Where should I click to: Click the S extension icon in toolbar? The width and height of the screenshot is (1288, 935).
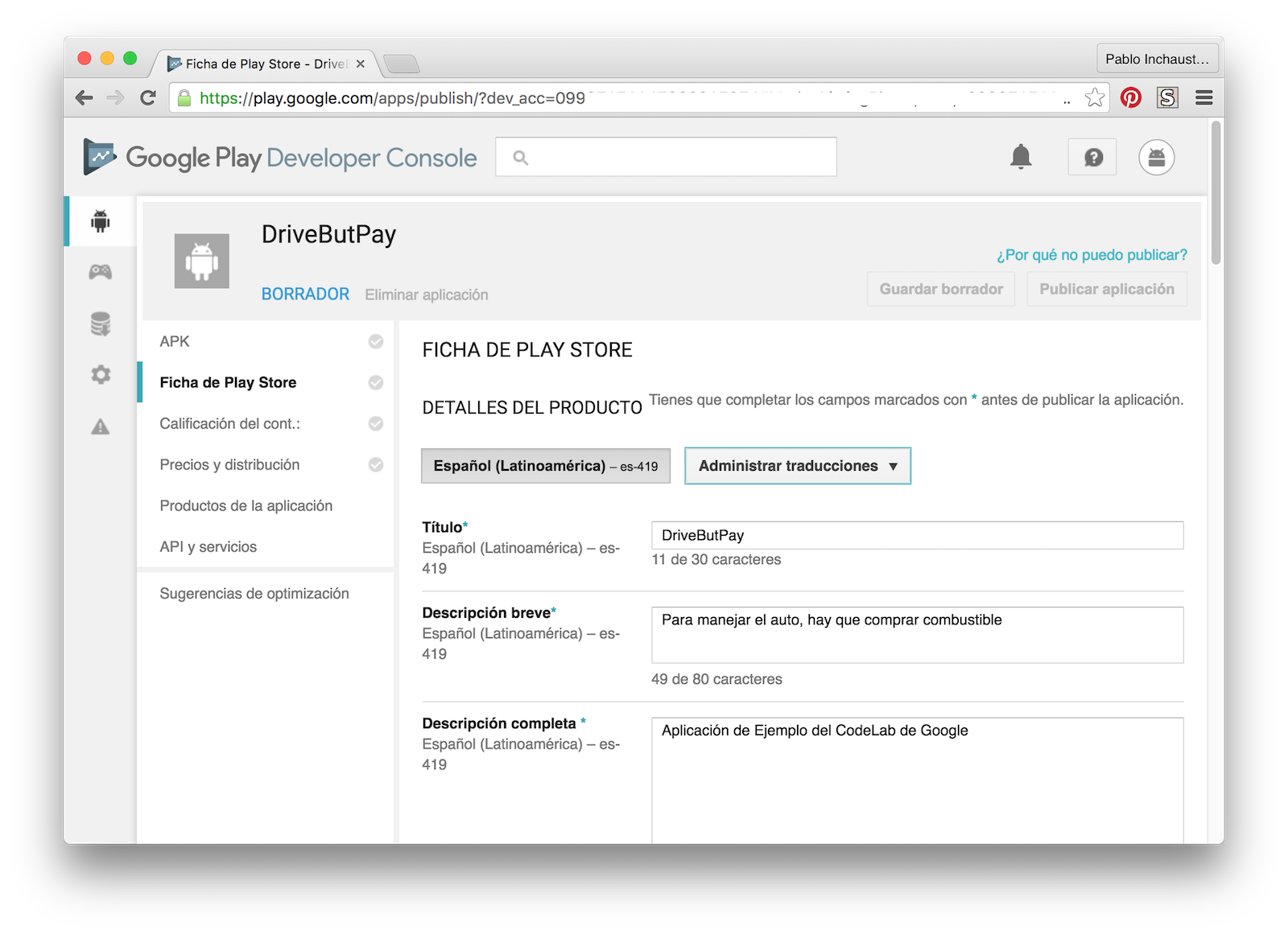coord(1168,98)
